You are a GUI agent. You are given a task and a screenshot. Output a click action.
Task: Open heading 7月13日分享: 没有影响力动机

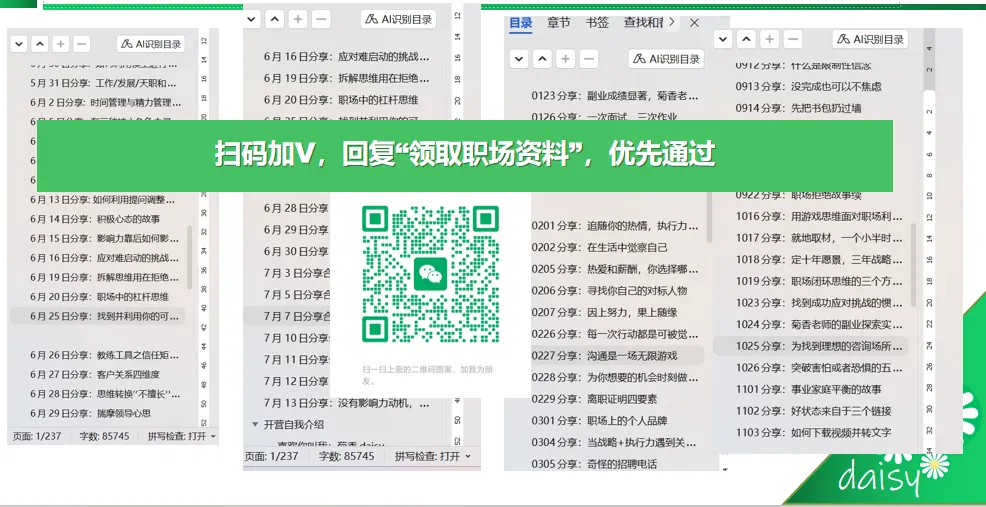pos(346,403)
